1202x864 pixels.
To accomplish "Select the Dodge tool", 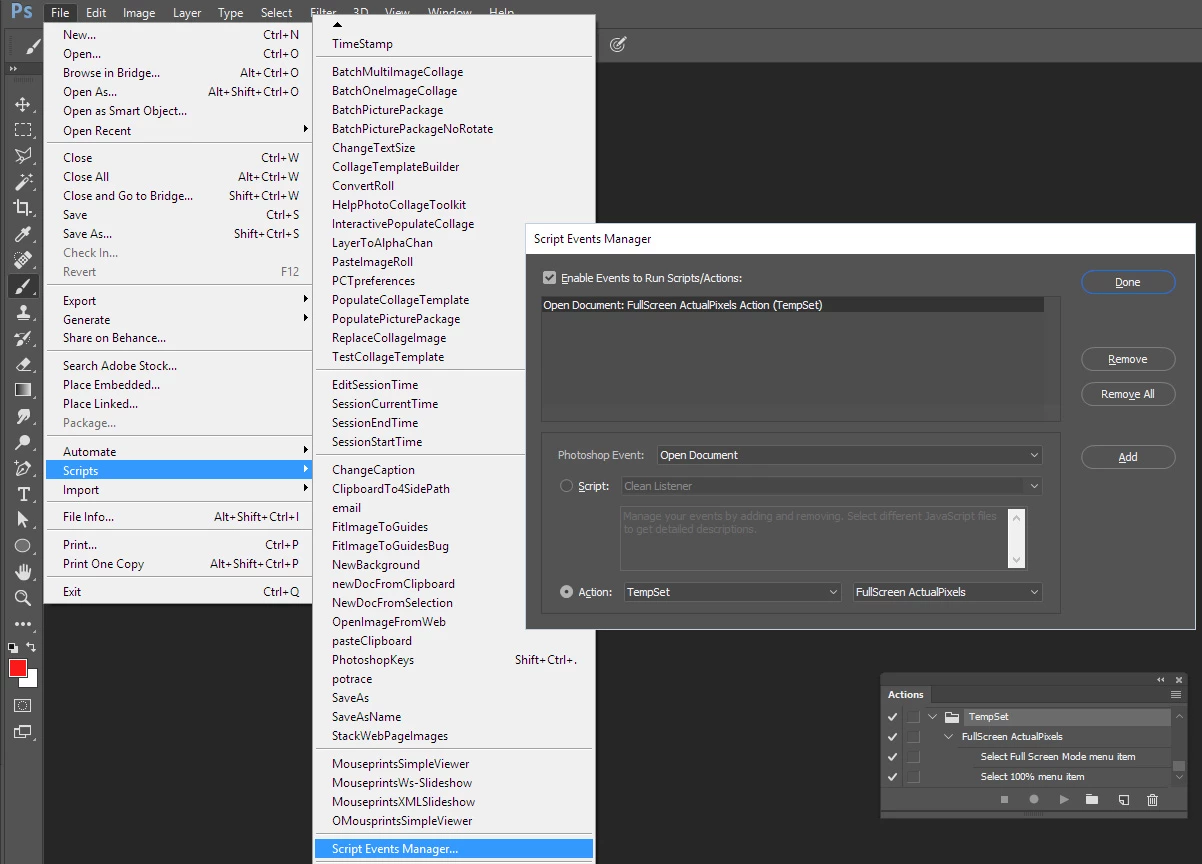I will [x=22, y=442].
